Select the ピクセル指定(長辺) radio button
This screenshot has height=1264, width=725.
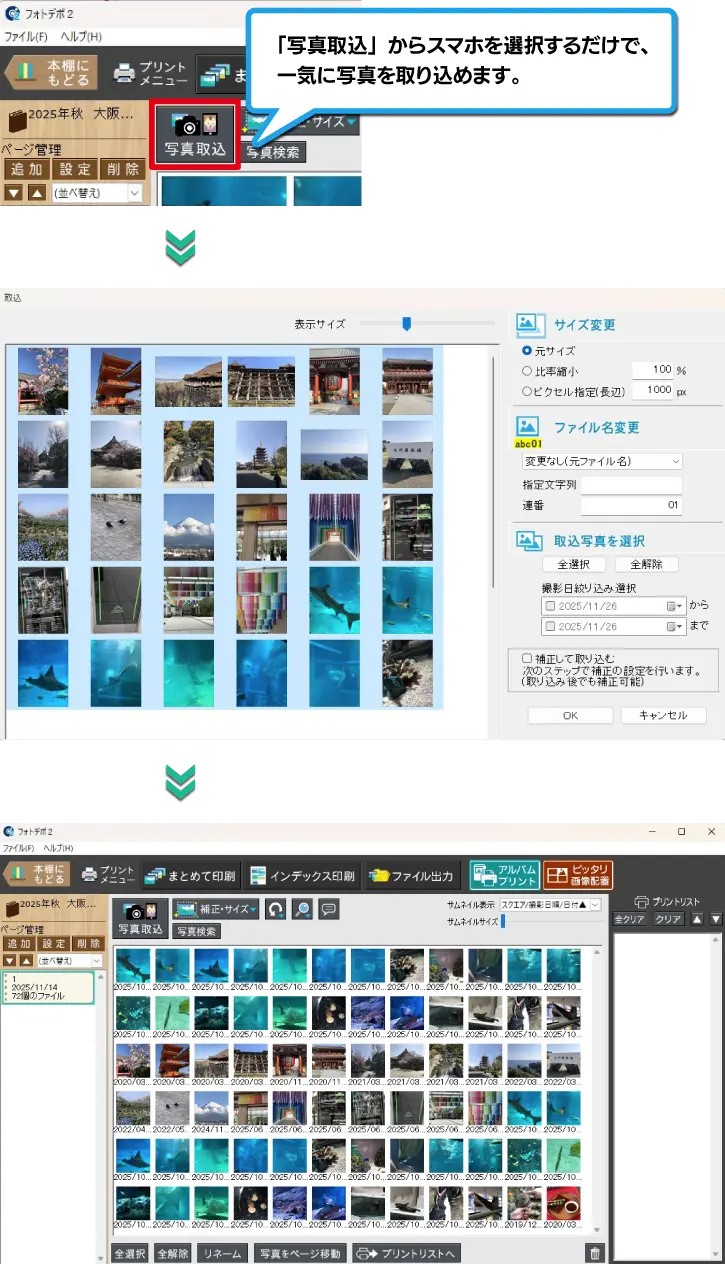click(x=527, y=390)
